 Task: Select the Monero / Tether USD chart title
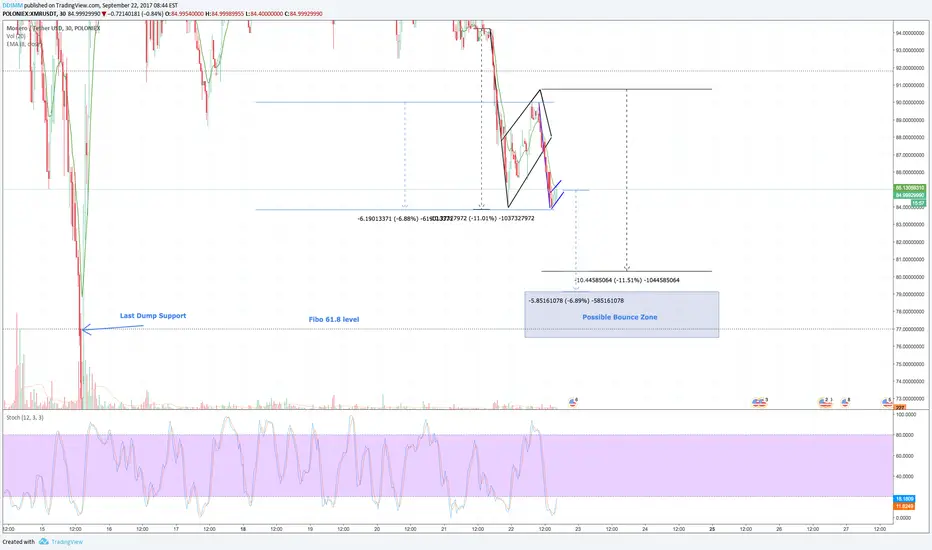53,28
